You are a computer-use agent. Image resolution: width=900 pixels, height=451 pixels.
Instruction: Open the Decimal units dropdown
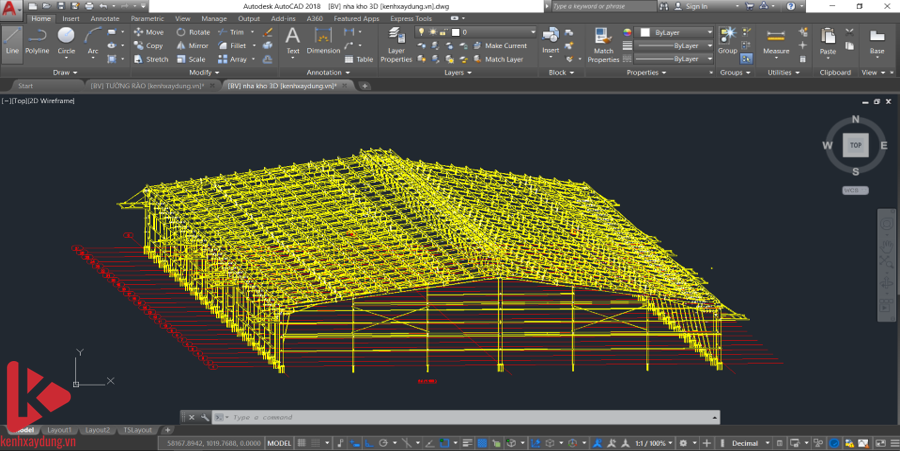(750, 442)
